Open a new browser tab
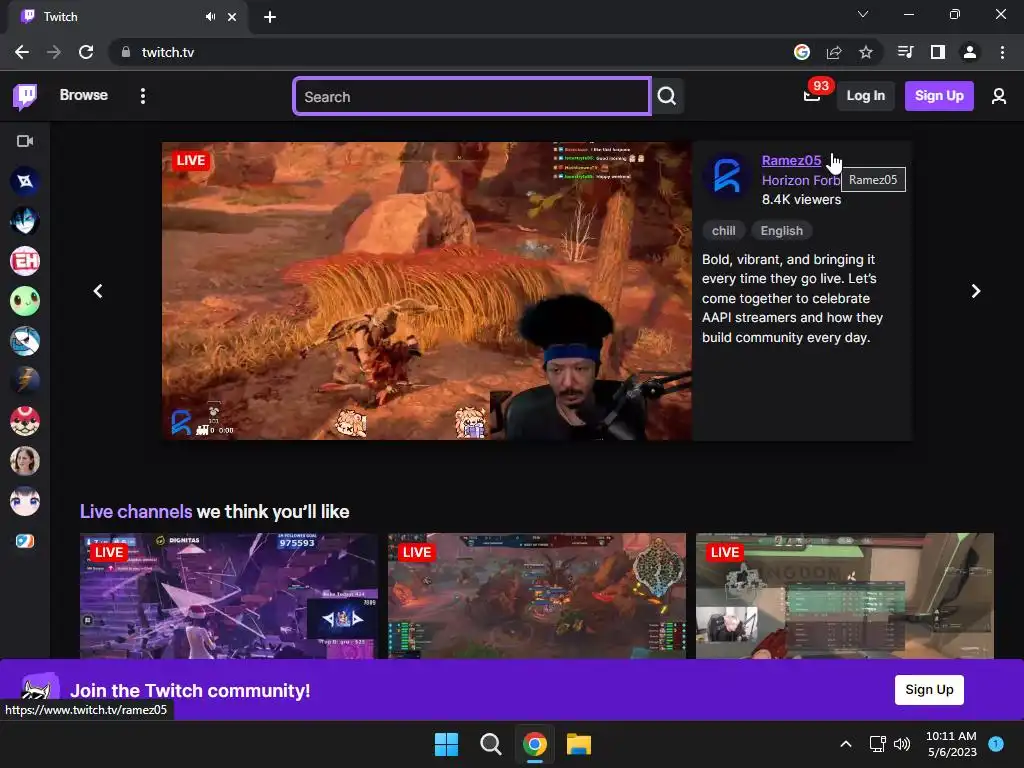The height and width of the screenshot is (768, 1024). [270, 17]
